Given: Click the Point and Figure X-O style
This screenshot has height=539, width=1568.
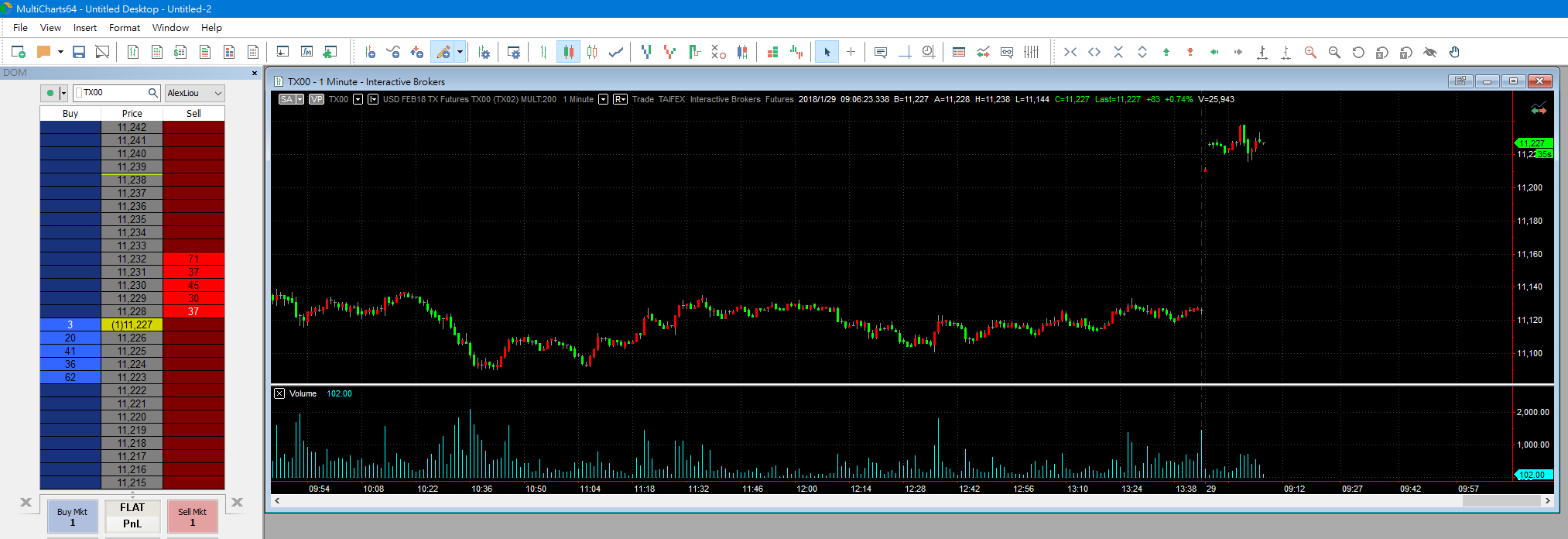Looking at the screenshot, I should pos(718,52).
